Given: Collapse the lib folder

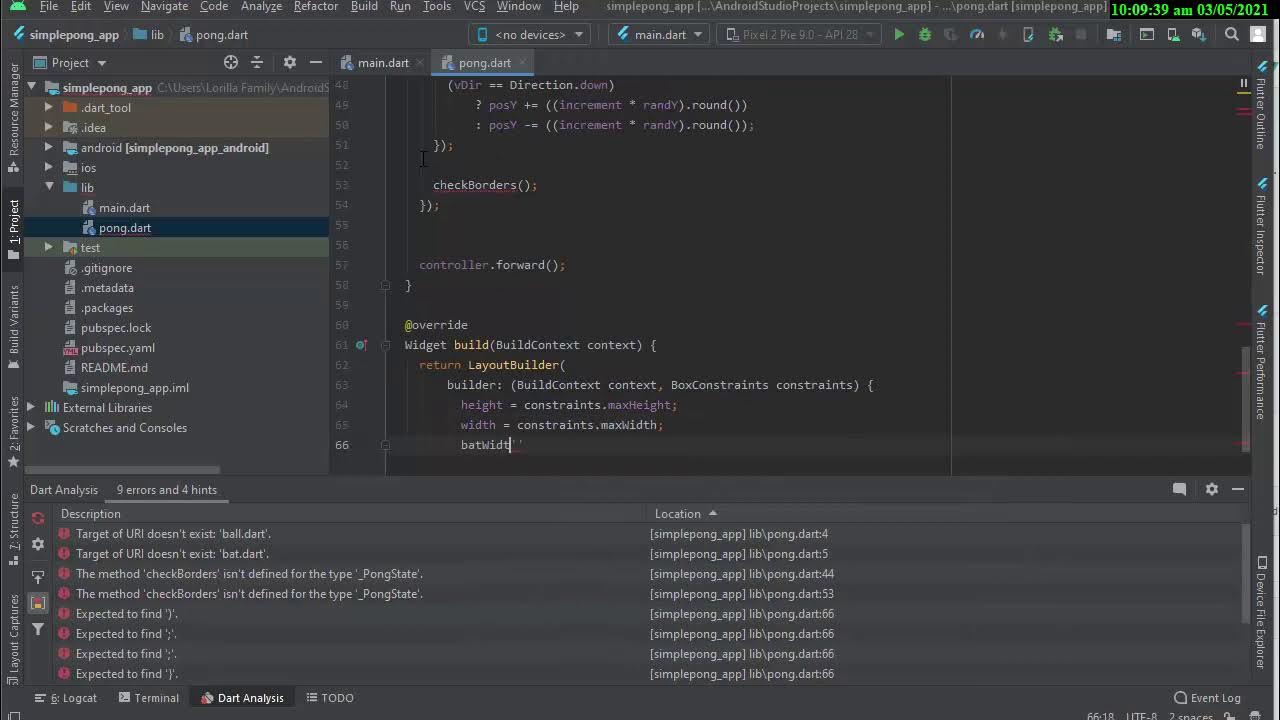Looking at the screenshot, I should coord(48,188).
